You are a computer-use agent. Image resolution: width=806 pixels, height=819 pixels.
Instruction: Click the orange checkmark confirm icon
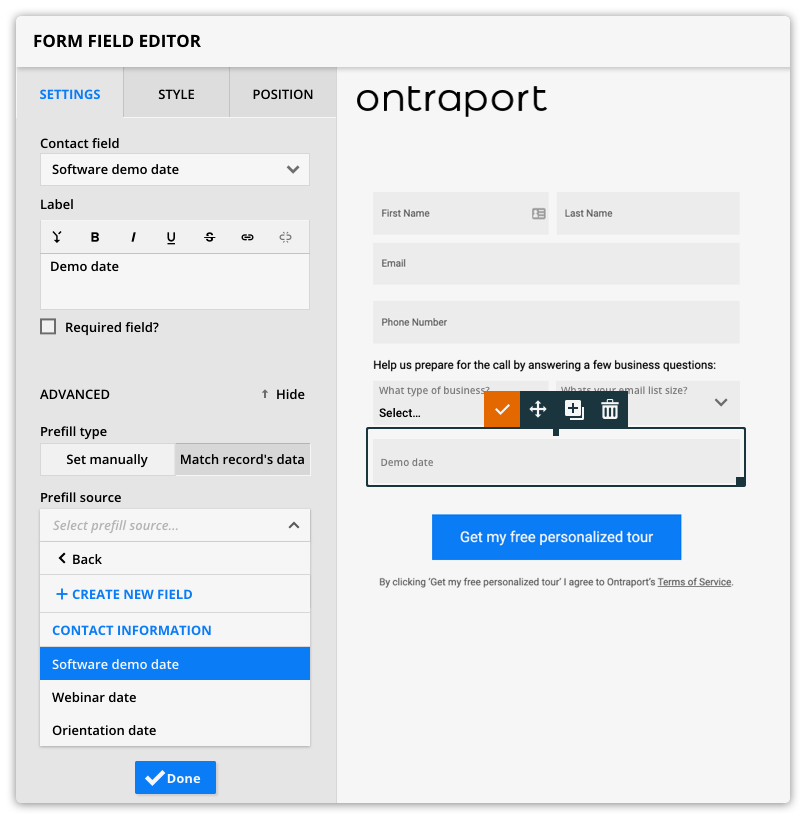click(501, 409)
